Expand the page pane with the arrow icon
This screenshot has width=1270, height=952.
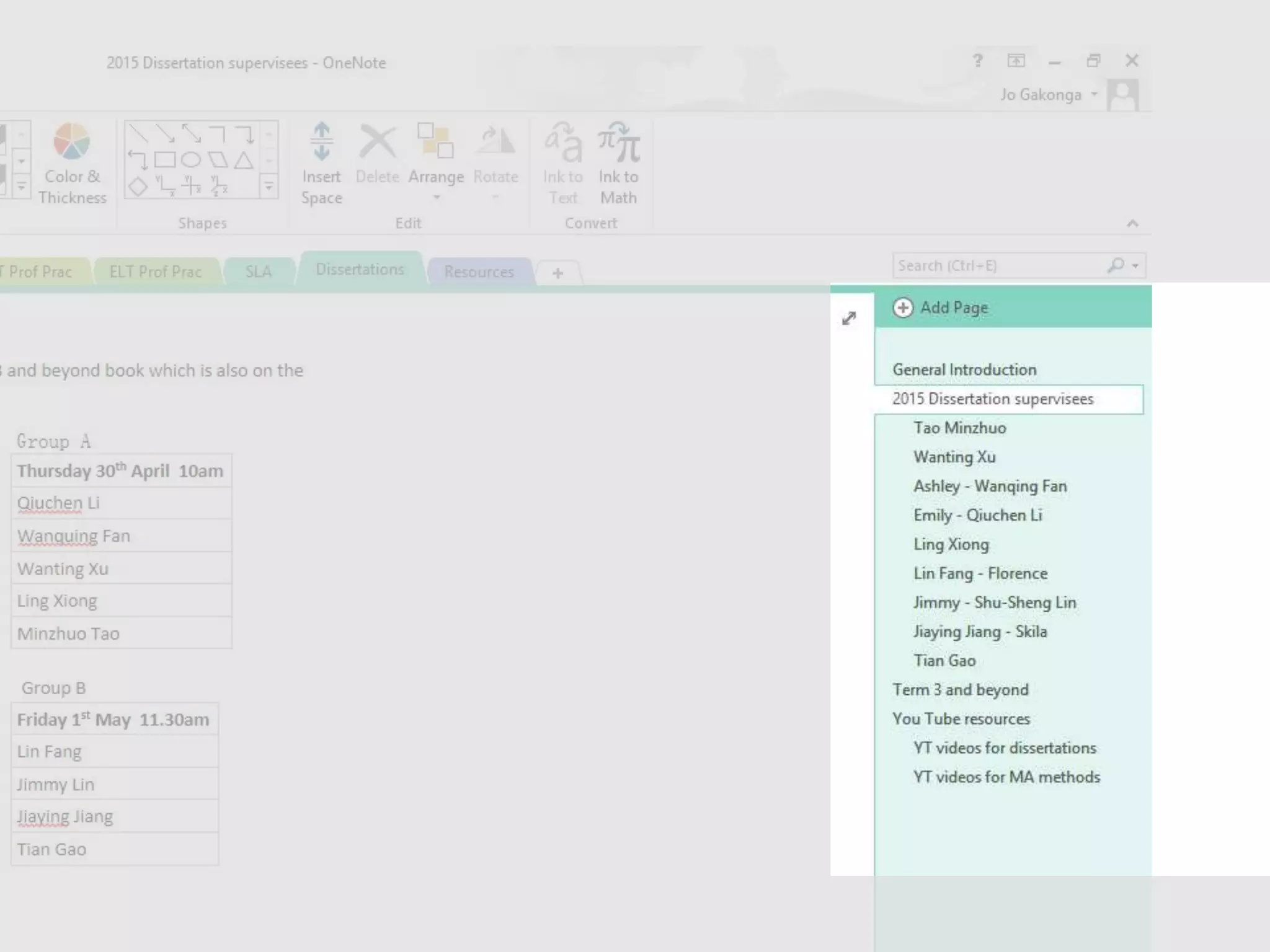(849, 318)
